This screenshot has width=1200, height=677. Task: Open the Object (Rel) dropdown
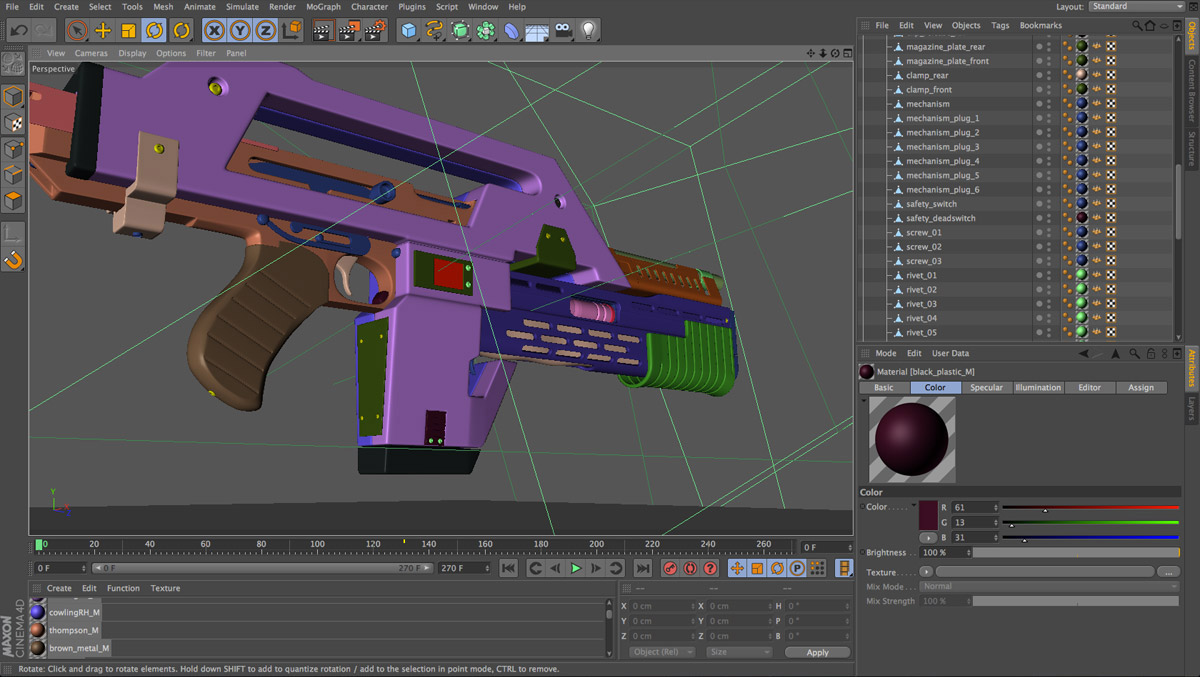click(661, 652)
